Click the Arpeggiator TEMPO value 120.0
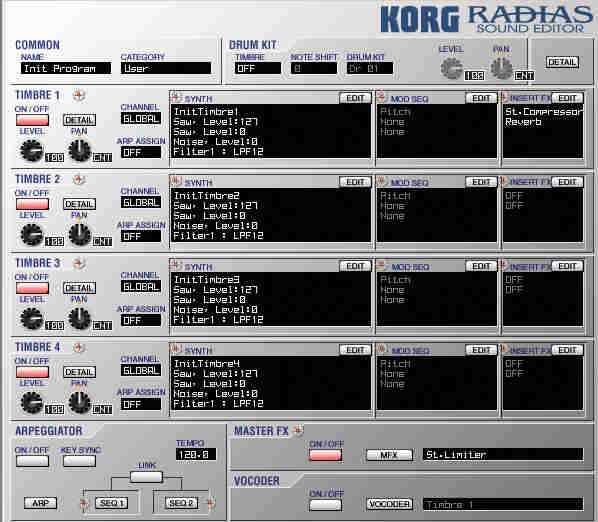598x522 pixels. coord(196,455)
